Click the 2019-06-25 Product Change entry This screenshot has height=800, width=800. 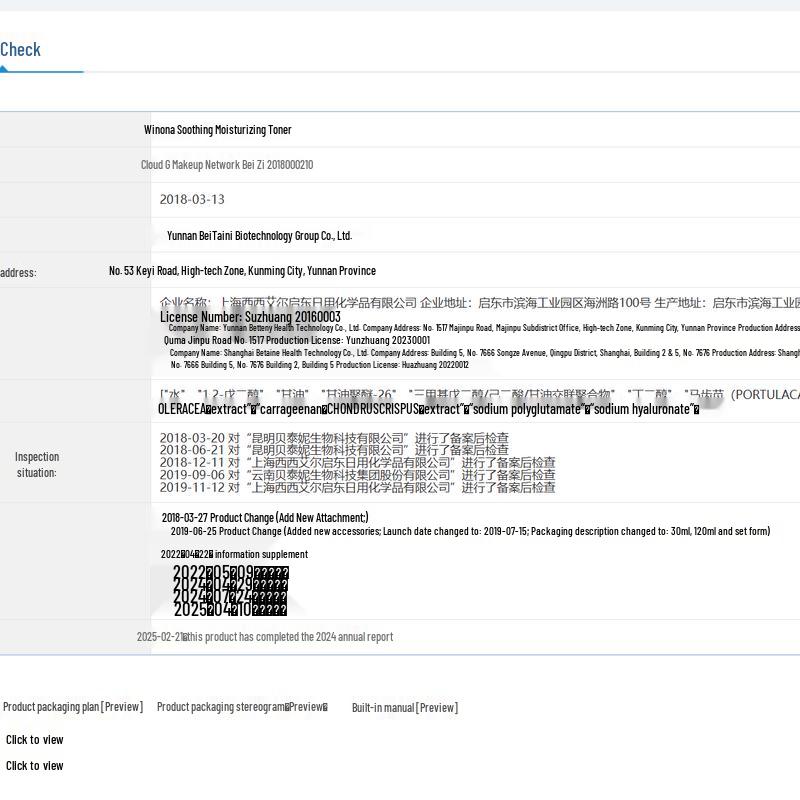point(470,532)
